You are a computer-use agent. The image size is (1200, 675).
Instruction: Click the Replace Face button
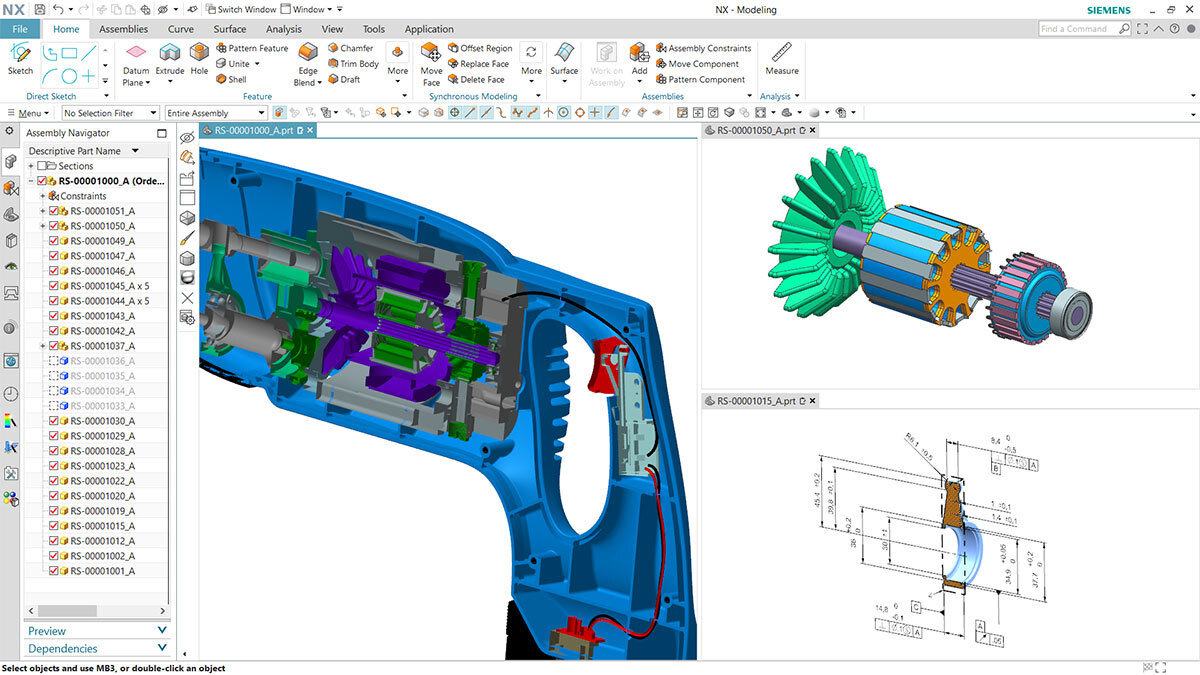479,63
